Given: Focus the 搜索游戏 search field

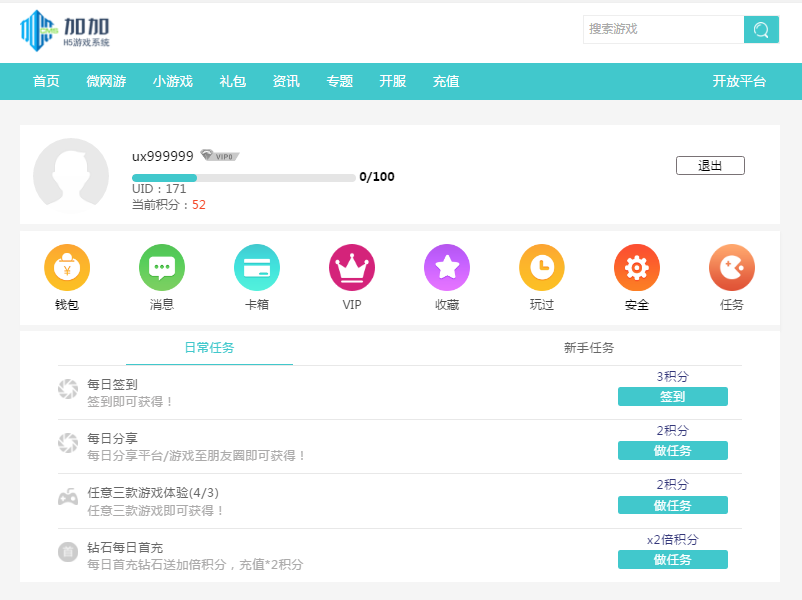Looking at the screenshot, I should (662, 30).
